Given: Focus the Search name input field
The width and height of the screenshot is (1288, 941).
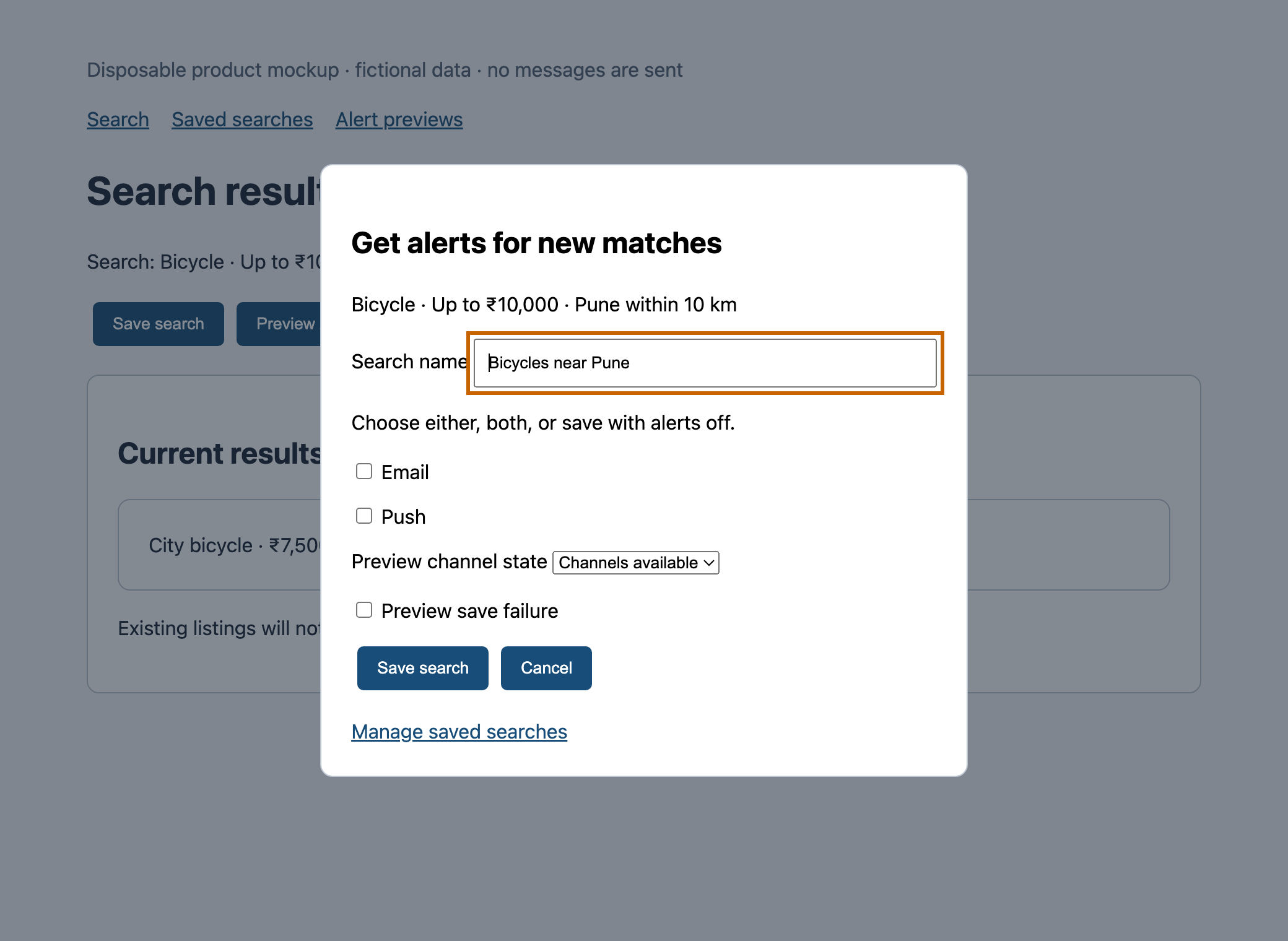Looking at the screenshot, I should (x=705, y=363).
